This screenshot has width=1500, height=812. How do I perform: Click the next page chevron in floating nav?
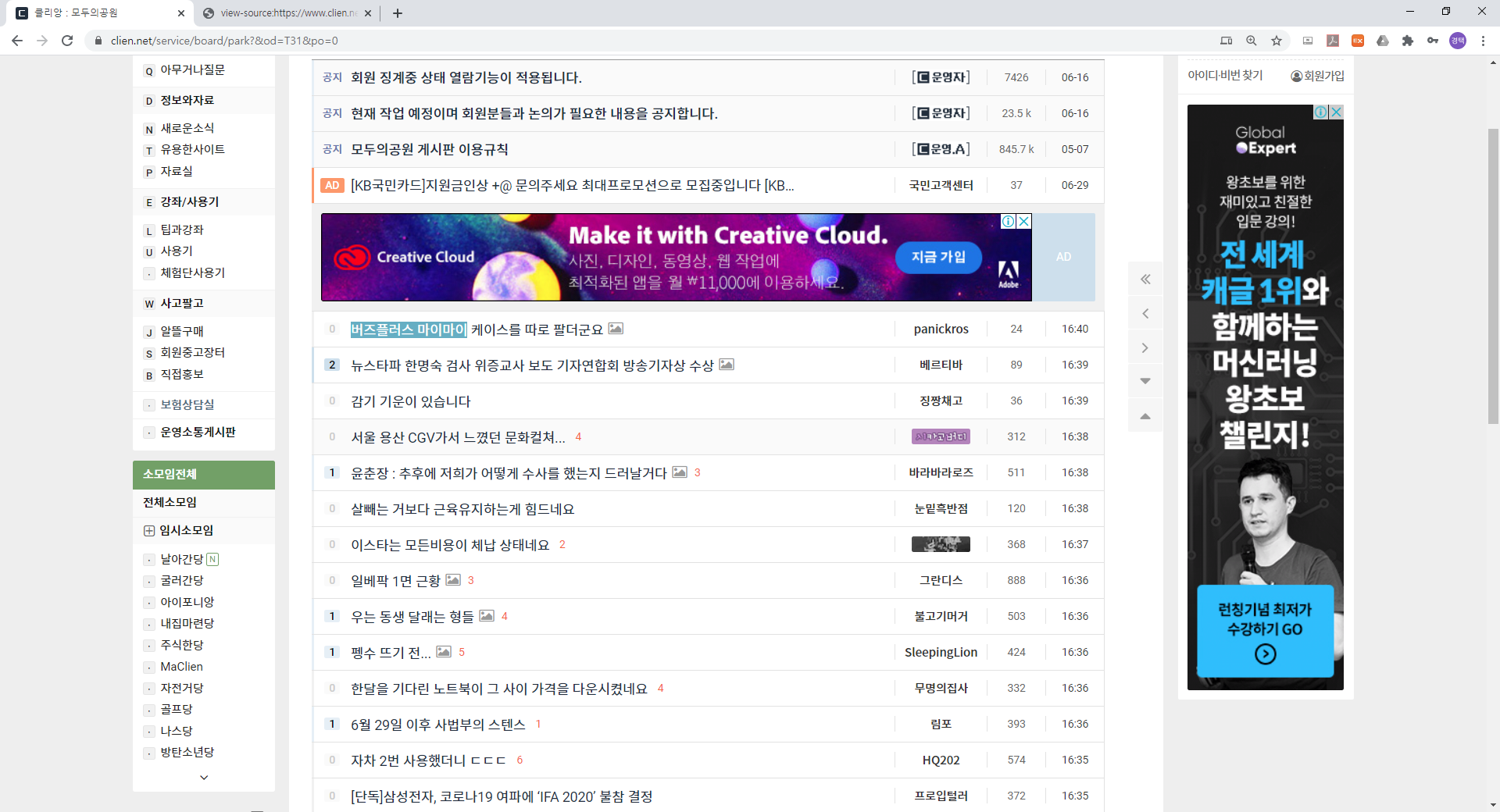[1145, 348]
